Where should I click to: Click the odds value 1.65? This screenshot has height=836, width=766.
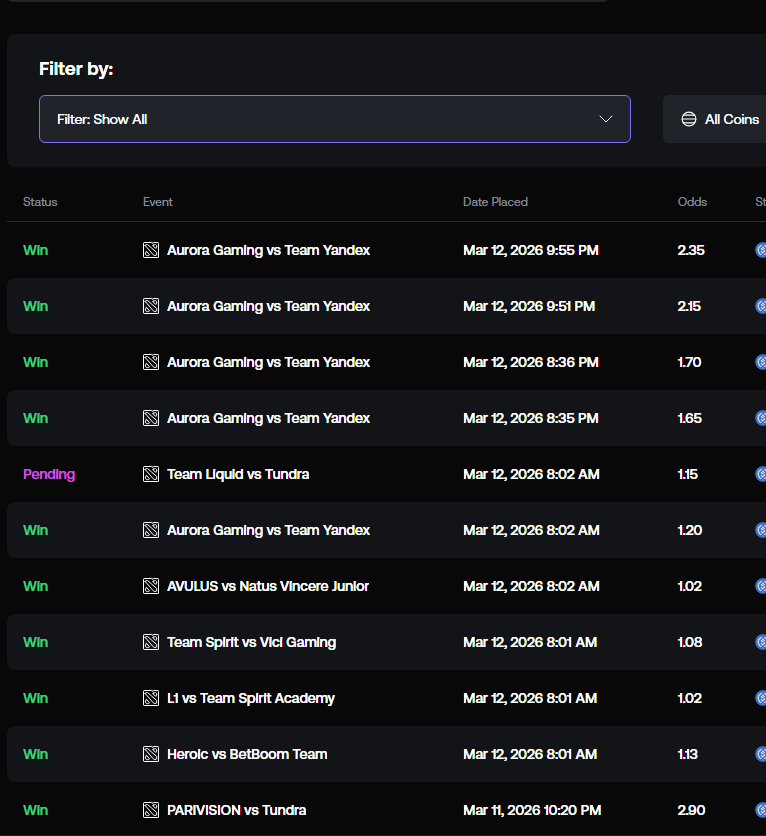point(689,418)
